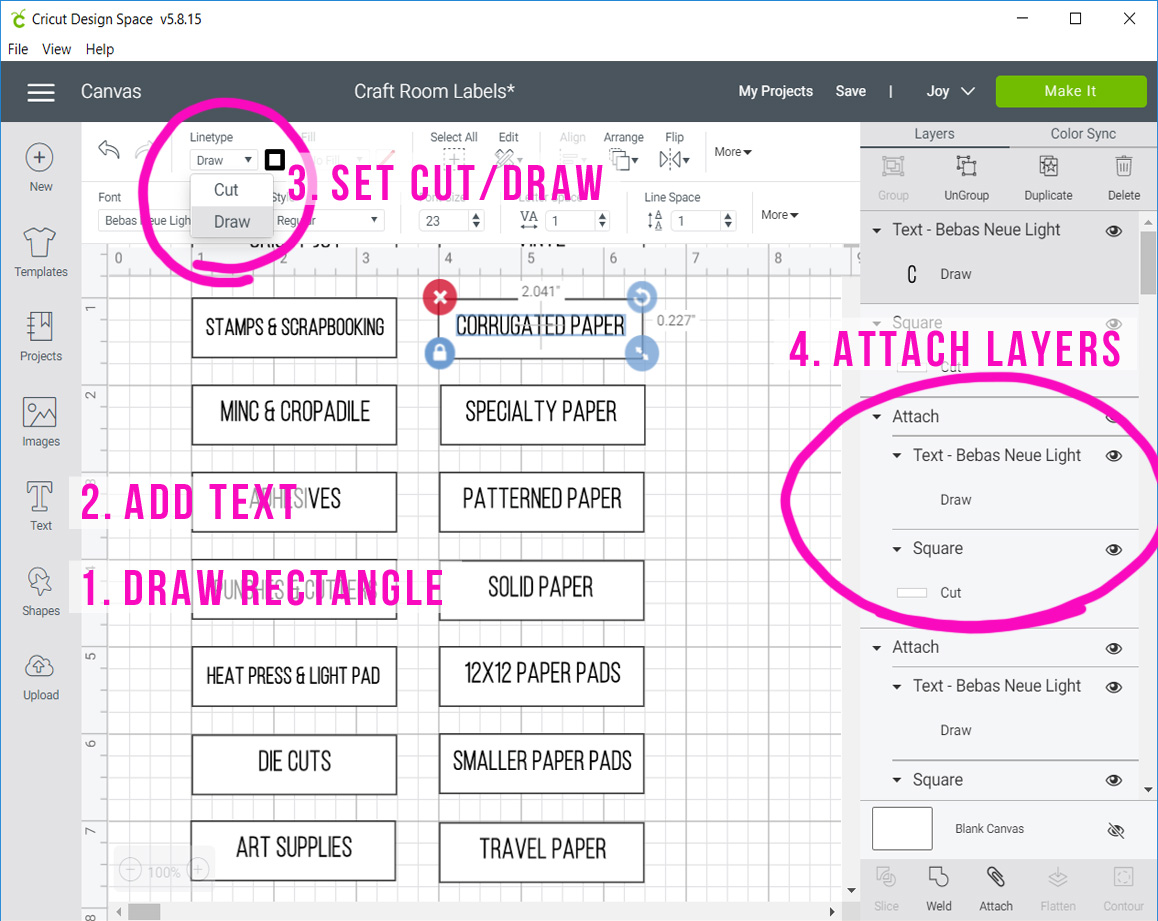This screenshot has height=921, width=1158.
Task: Click the New project icon
Action: pyautogui.click(x=40, y=157)
